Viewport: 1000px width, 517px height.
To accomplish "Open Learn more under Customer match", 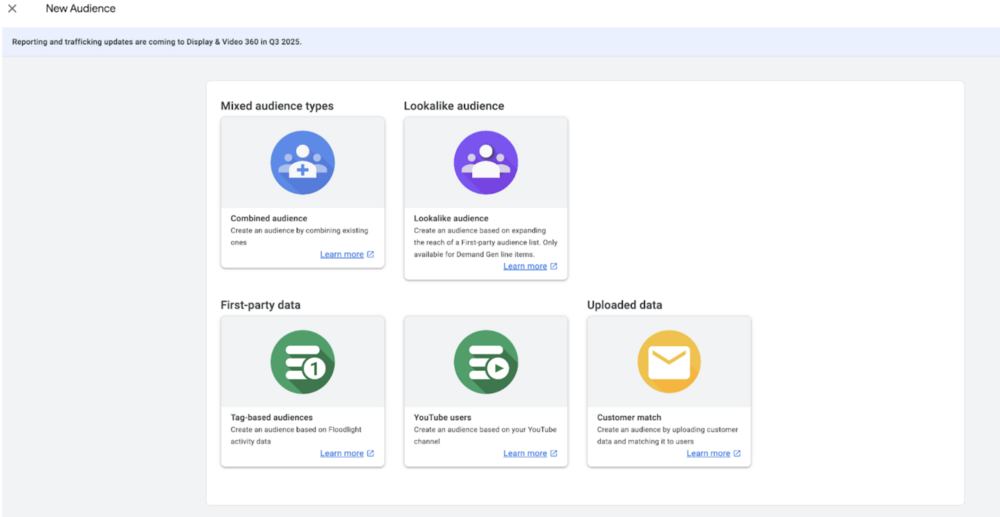I will coord(709,454).
